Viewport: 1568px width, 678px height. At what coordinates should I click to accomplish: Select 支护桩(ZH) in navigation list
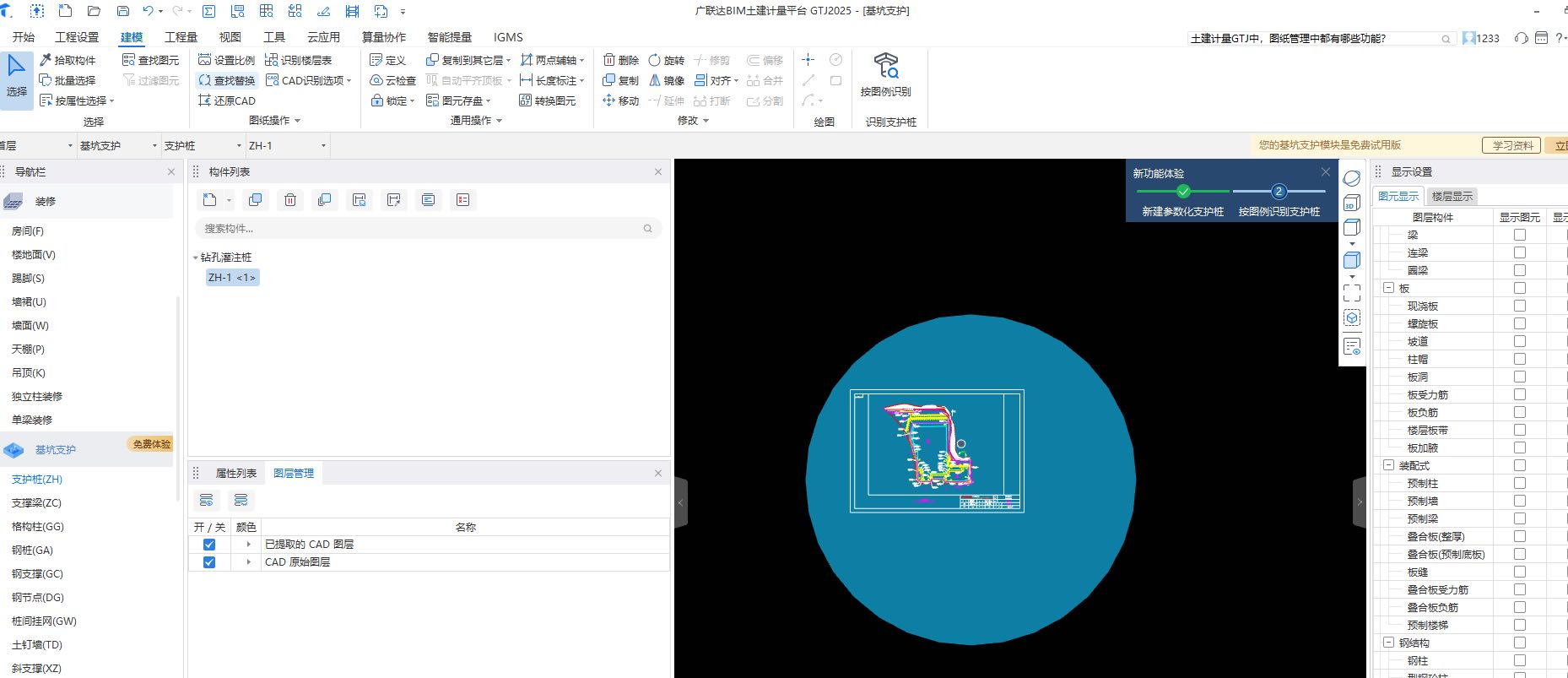37,480
